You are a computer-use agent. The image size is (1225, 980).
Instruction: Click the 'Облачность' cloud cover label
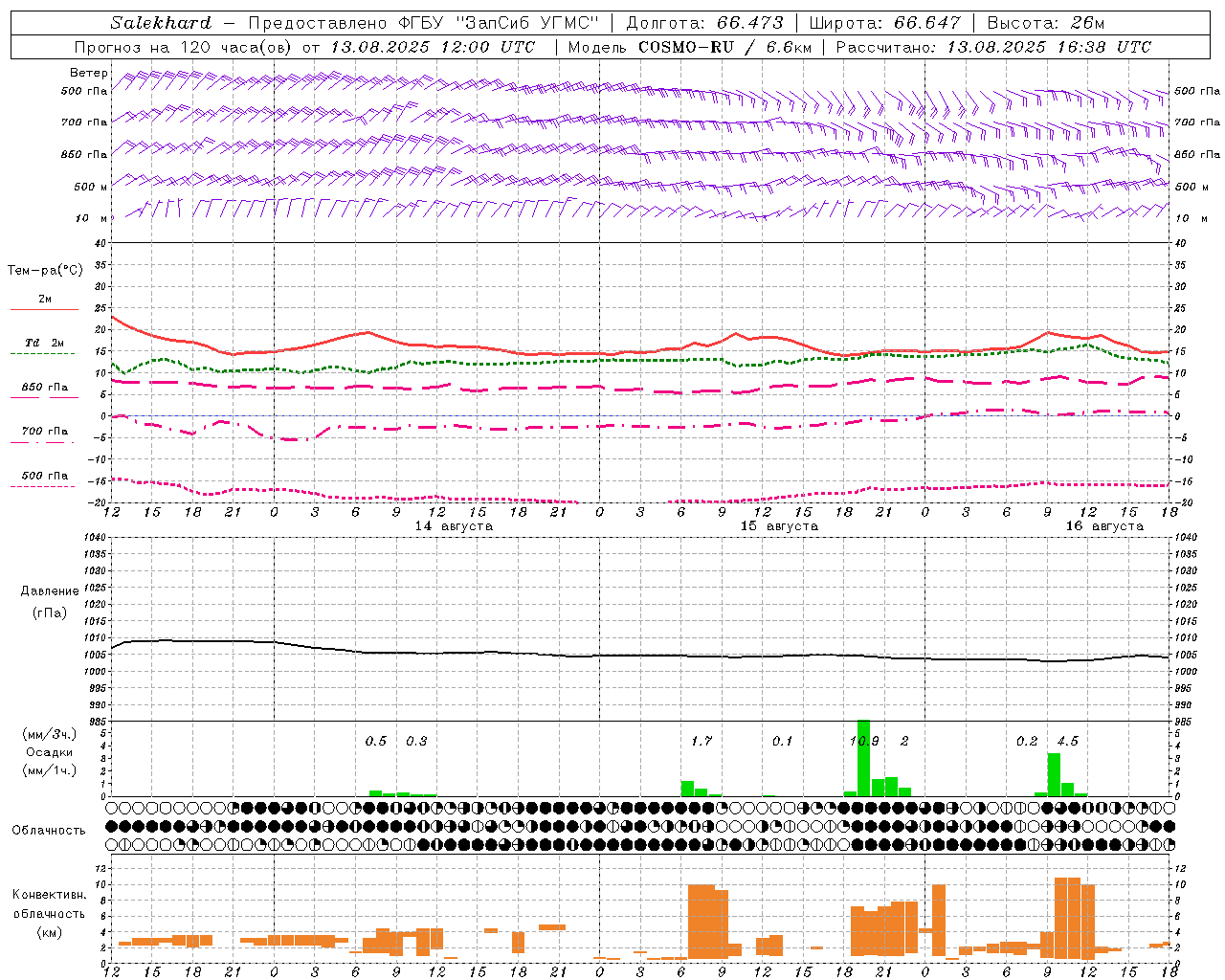coord(49,830)
